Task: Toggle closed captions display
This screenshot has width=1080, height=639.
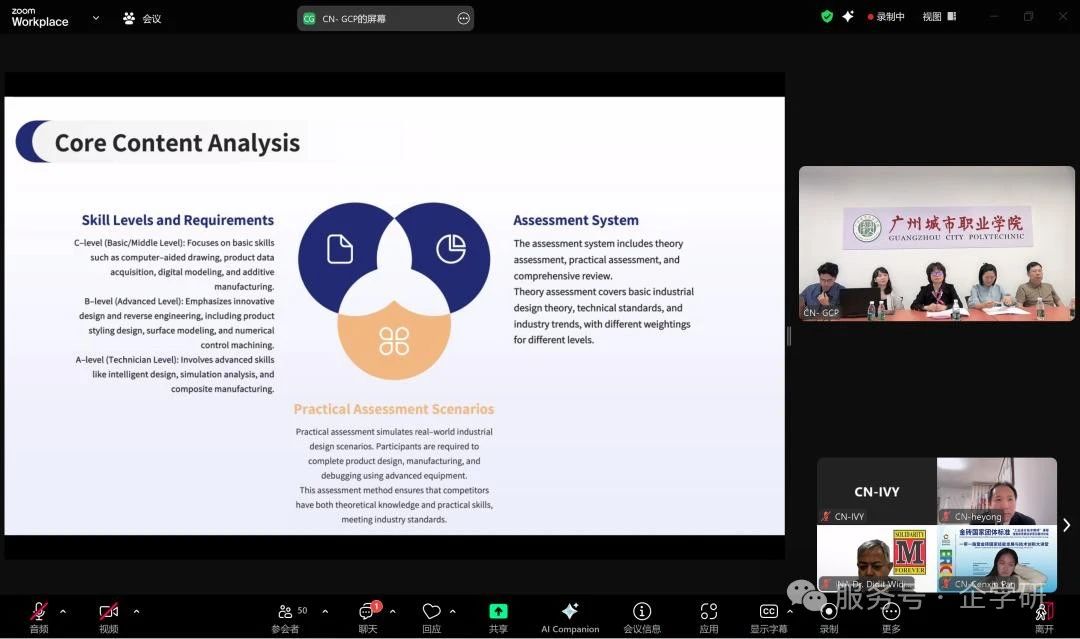Action: (x=768, y=612)
